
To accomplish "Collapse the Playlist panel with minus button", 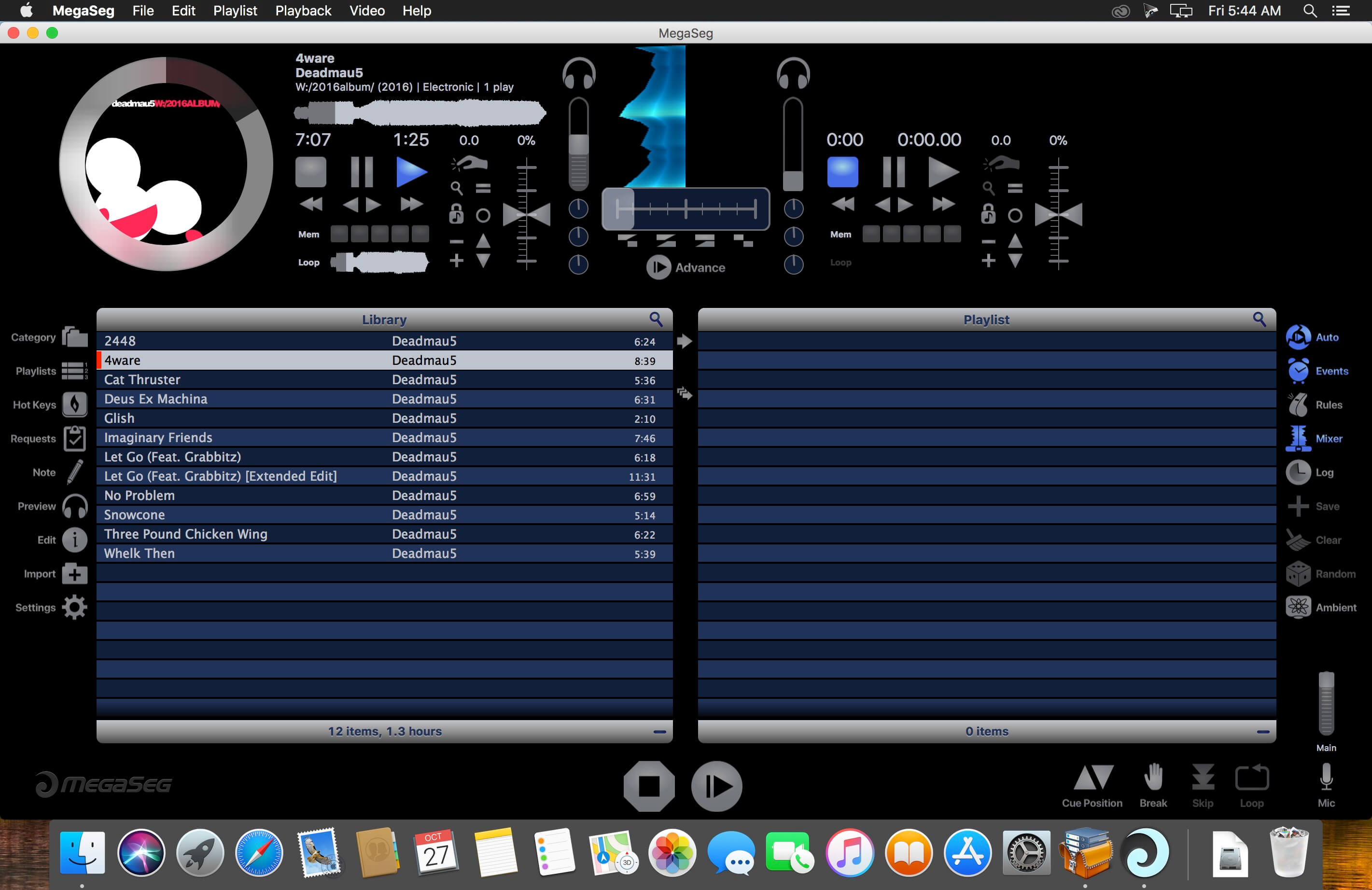I will [x=1263, y=732].
